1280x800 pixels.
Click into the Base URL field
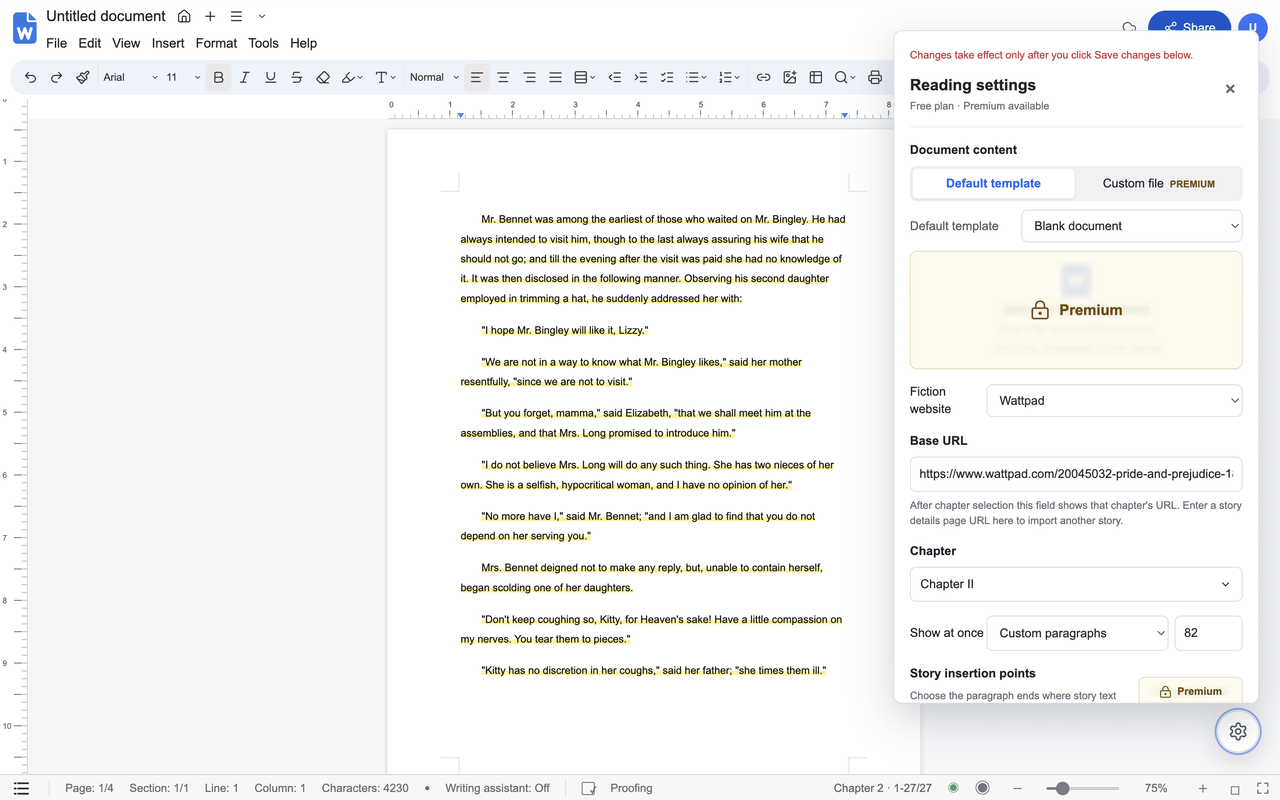point(1076,474)
